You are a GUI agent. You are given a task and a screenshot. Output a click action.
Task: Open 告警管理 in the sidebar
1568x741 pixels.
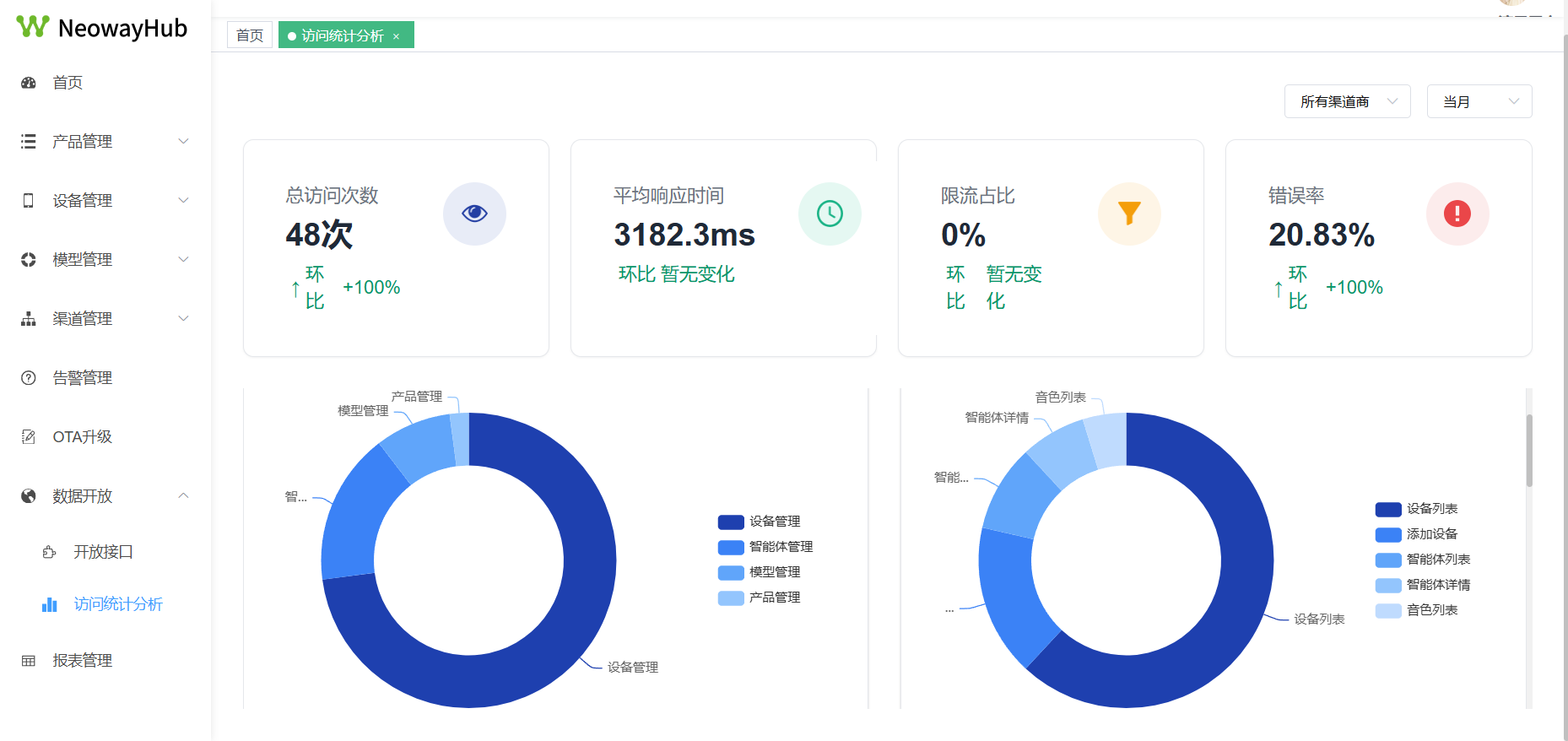[105, 378]
